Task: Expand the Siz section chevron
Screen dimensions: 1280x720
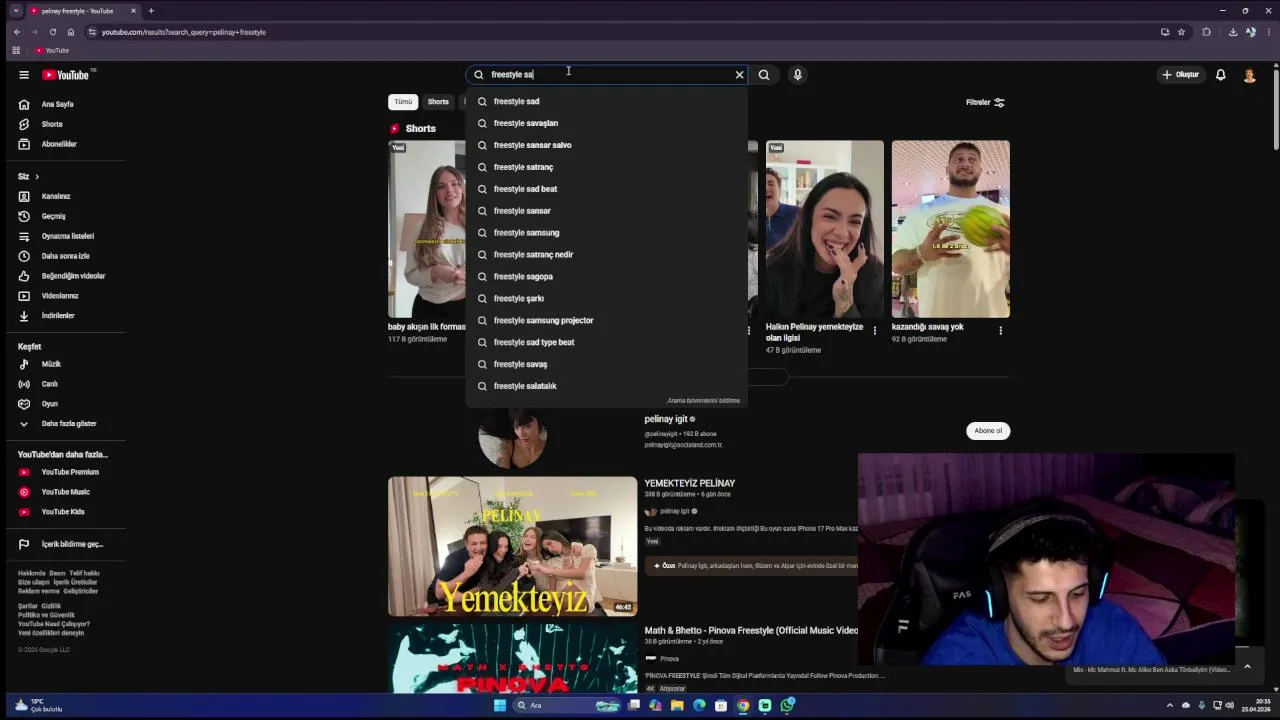Action: coord(37,177)
